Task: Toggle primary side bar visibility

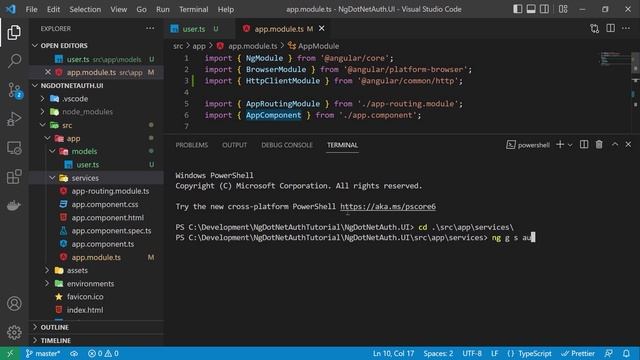Action: coord(518,9)
